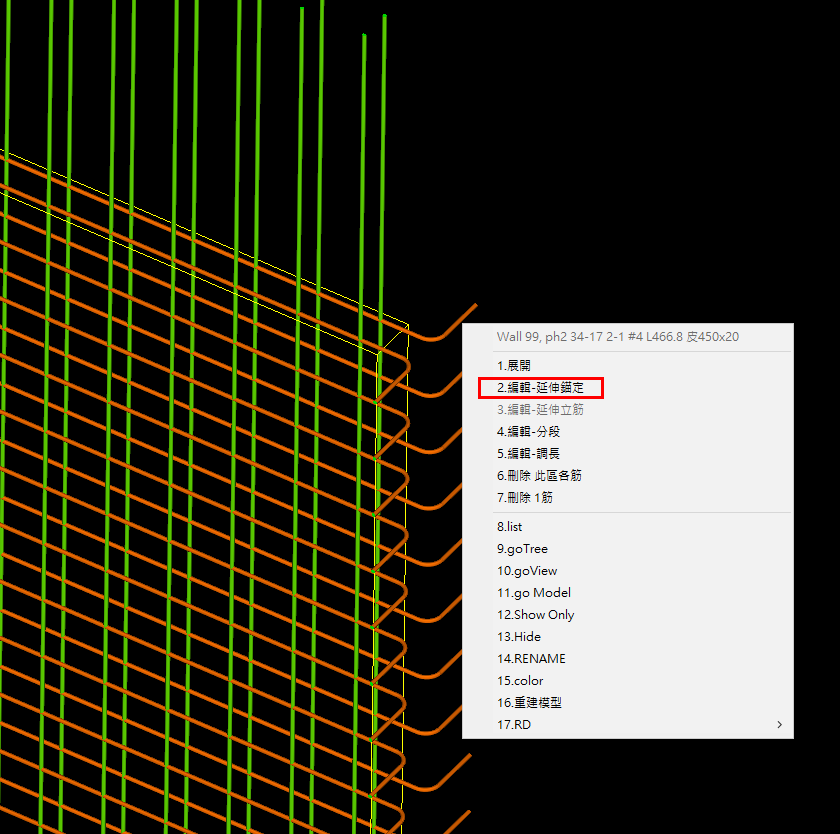This screenshot has height=834, width=840.
Task: Click 11.go Model entry
Action: (627, 592)
